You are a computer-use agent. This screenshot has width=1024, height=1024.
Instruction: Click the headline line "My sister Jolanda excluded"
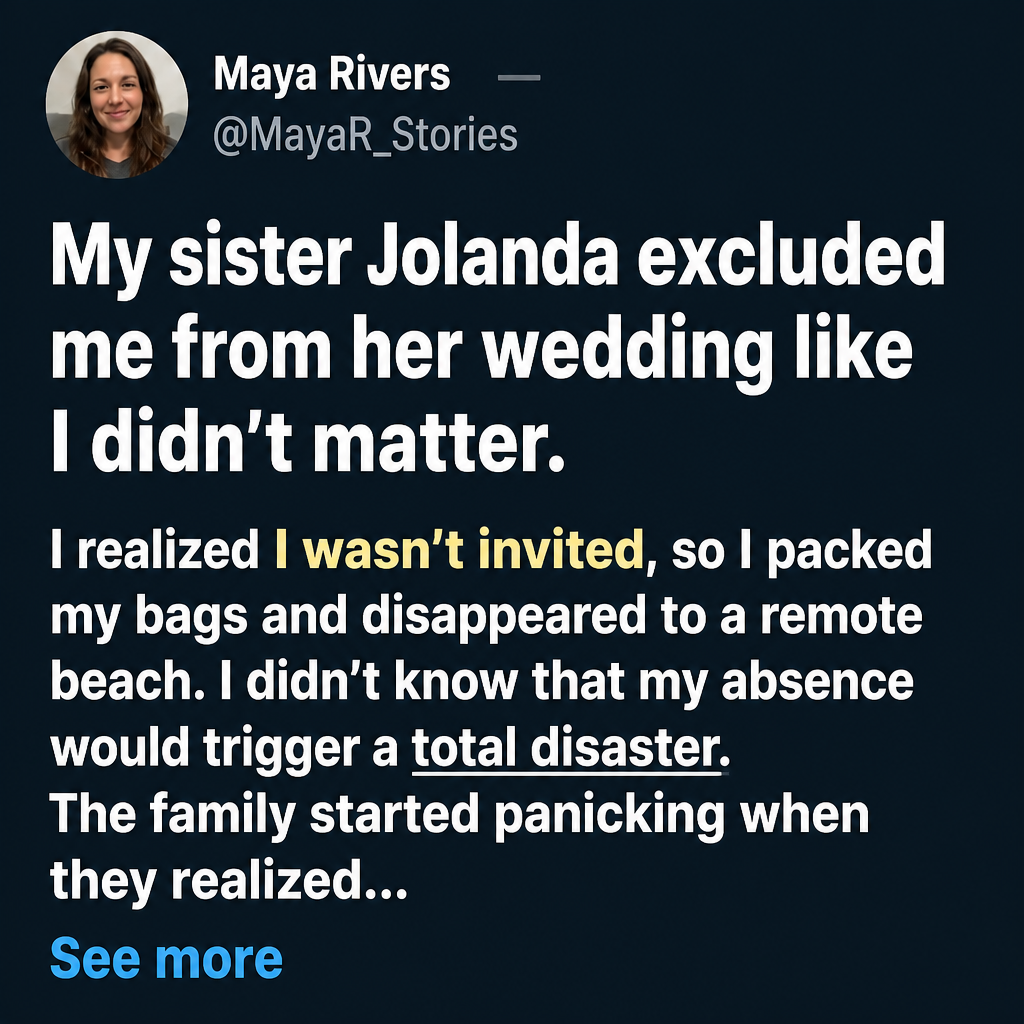pyautogui.click(x=498, y=256)
